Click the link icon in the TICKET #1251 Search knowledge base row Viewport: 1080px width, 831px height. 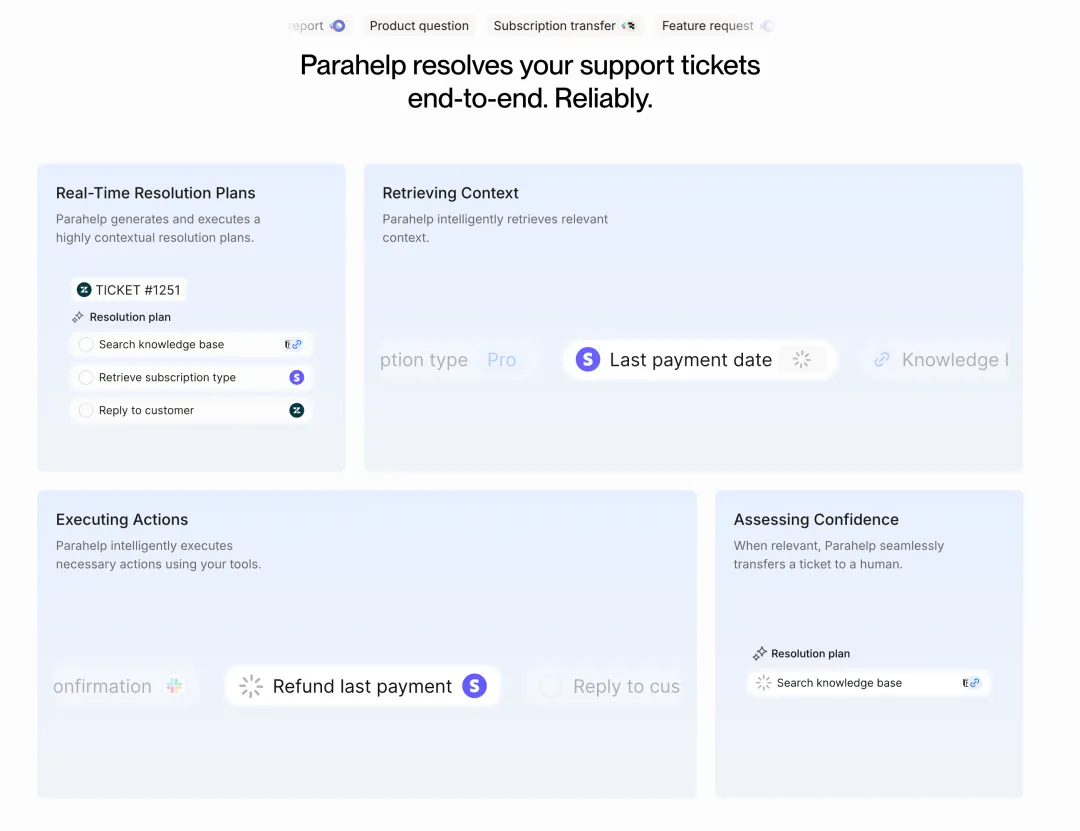coord(295,344)
